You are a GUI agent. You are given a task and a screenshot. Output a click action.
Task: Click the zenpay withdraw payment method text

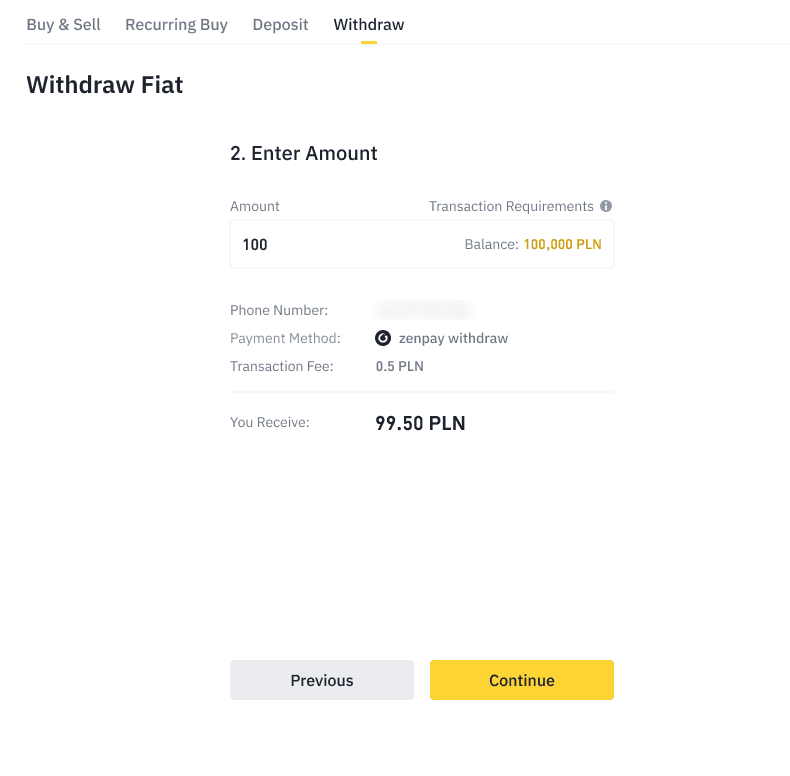[x=453, y=338]
